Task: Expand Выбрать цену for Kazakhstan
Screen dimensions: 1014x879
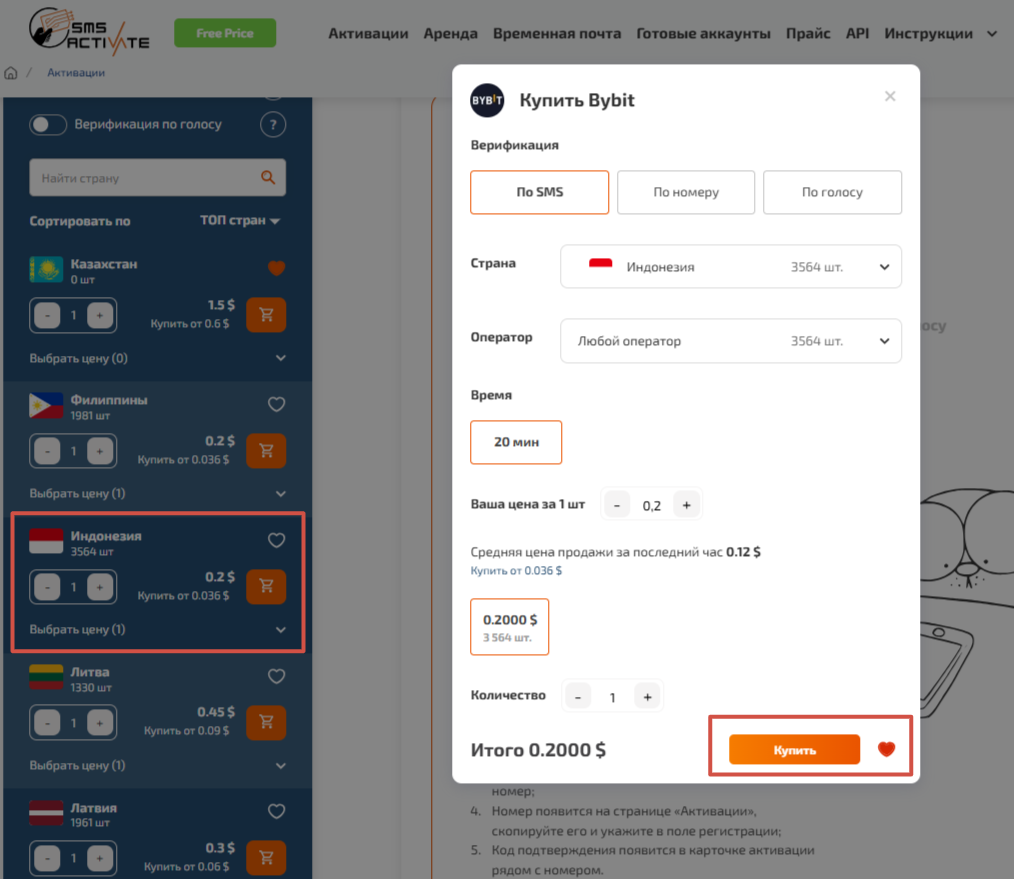Action: [158, 358]
